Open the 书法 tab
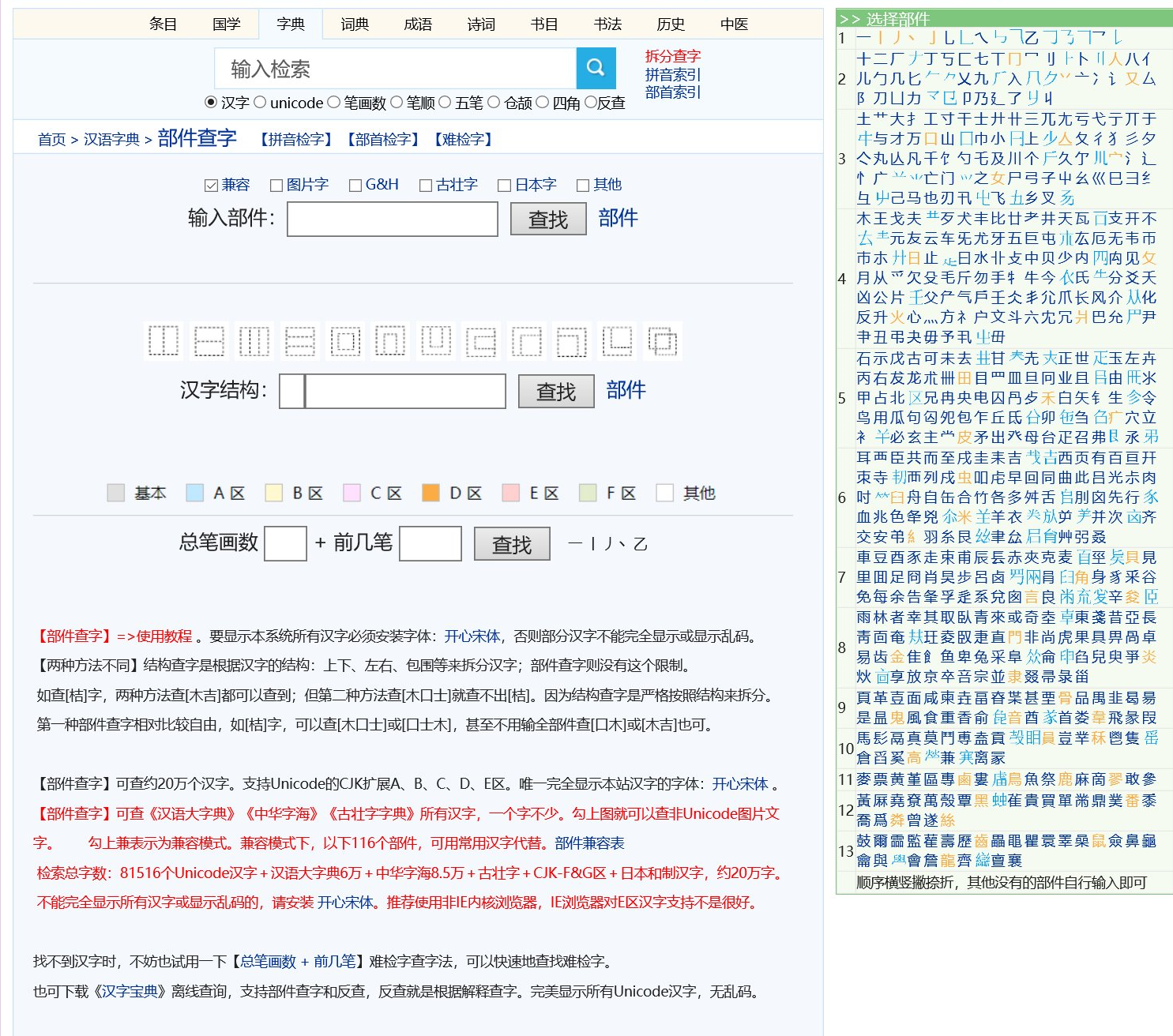Image resolution: width=1173 pixels, height=1036 pixels. [x=607, y=24]
